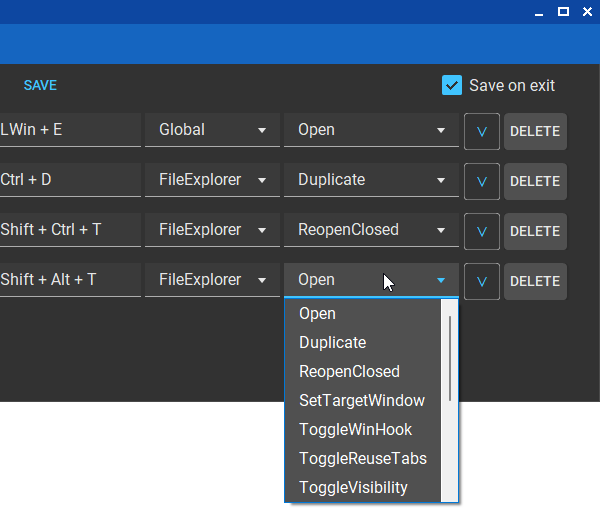Open the ReopenClosed action dropdown
Image resolution: width=600 pixels, height=516 pixels.
pos(371,230)
